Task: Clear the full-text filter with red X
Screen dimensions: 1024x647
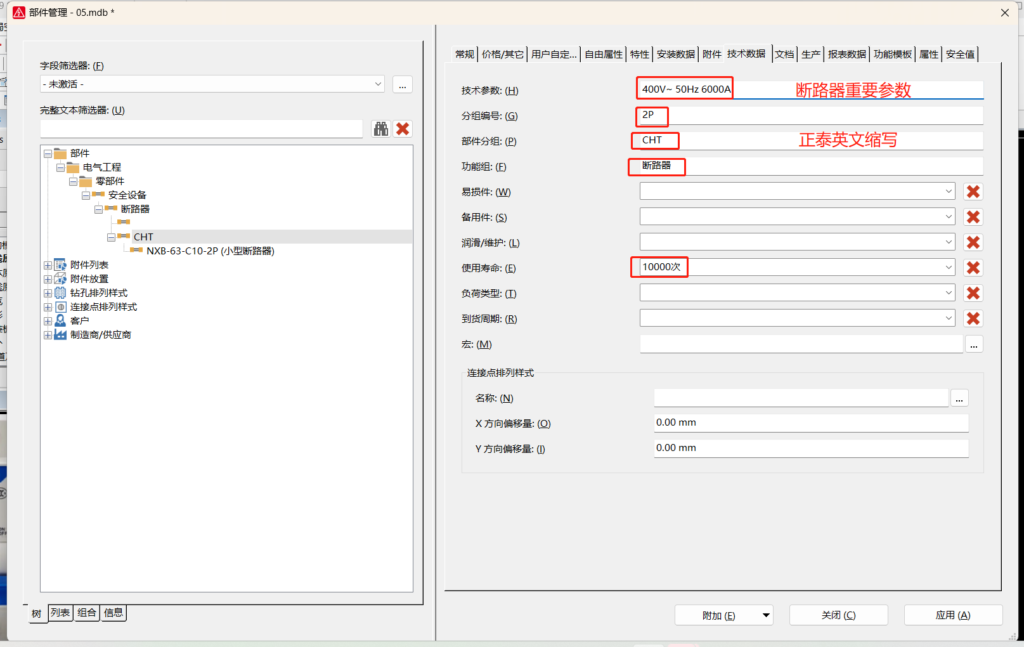Action: [403, 128]
